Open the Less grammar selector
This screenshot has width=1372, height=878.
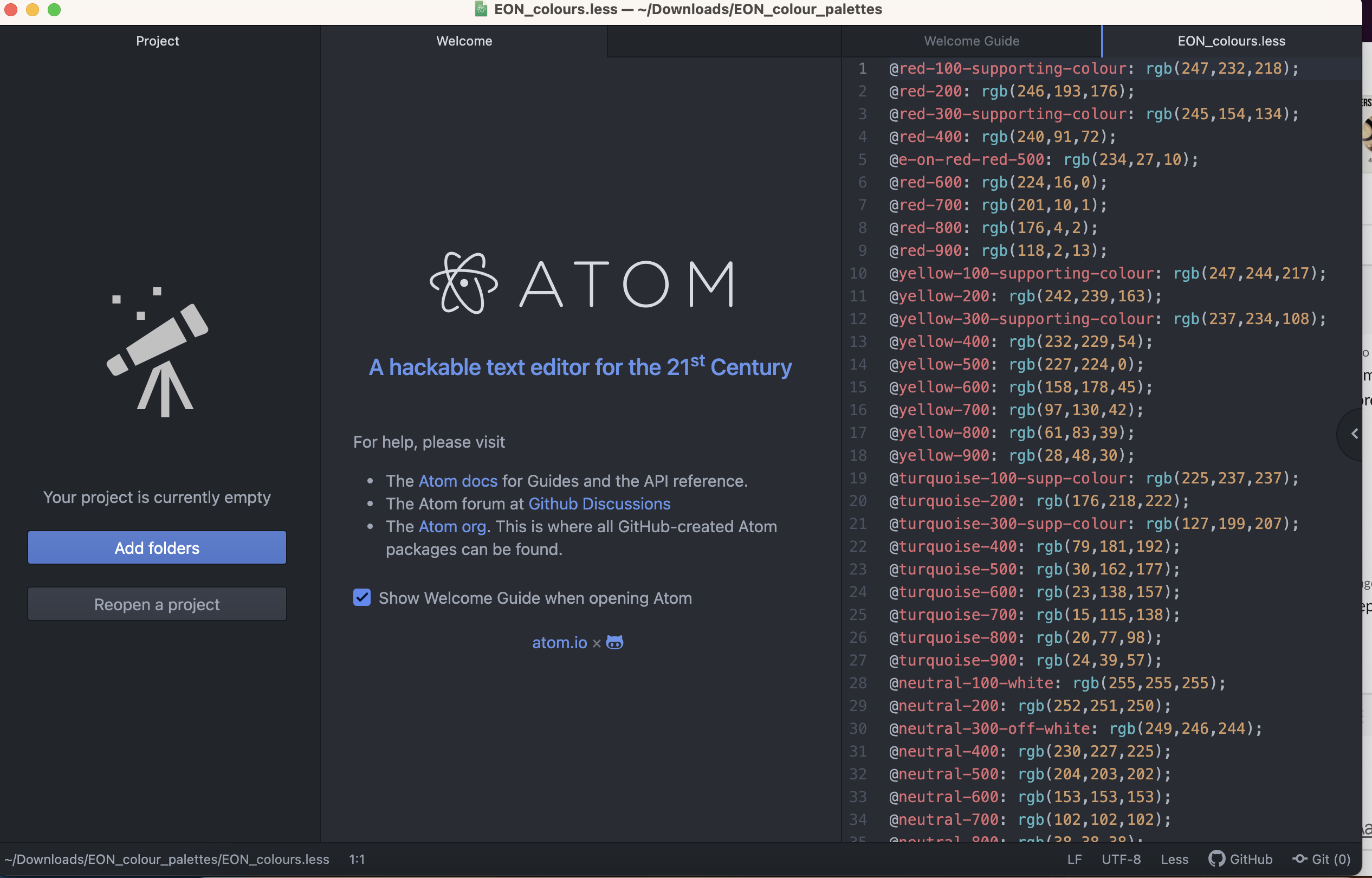coord(1174,859)
